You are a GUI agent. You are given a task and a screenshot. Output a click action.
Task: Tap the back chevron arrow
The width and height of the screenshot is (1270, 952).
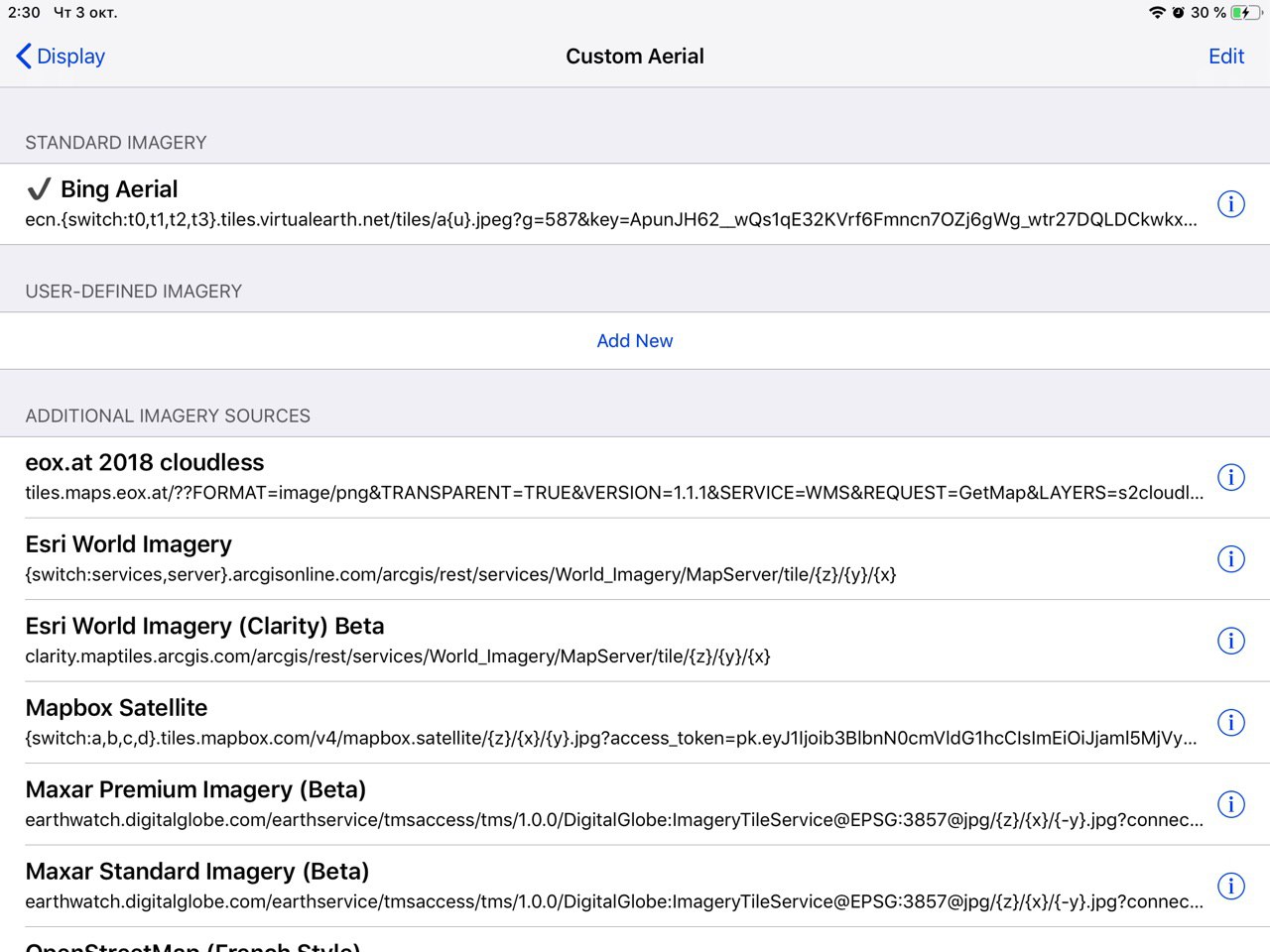pos(24,57)
